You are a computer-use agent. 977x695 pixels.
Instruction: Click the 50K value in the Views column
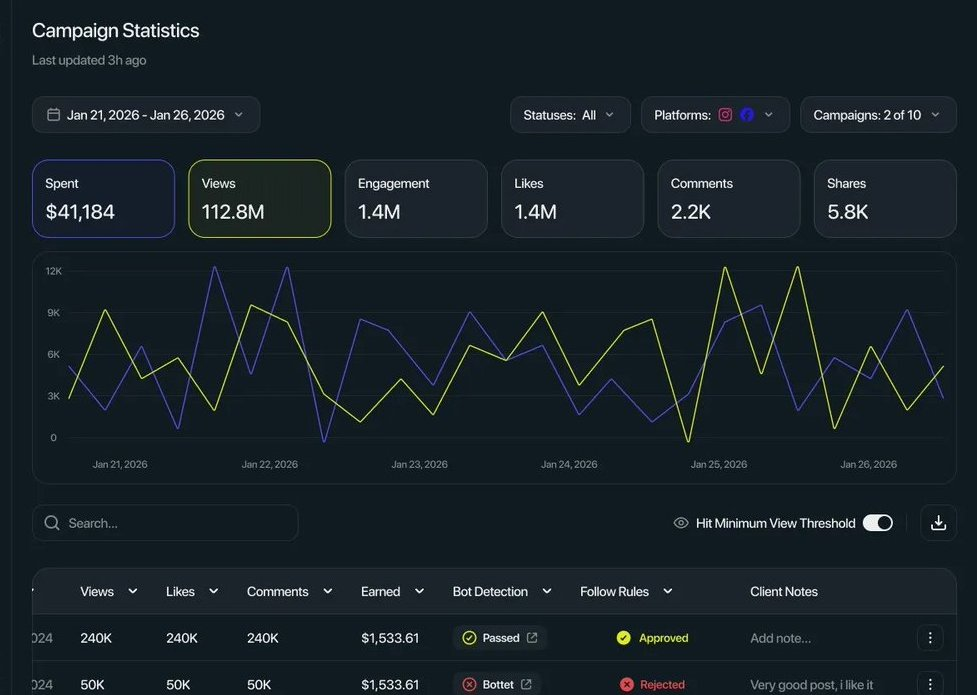pyautogui.click(x=92, y=684)
